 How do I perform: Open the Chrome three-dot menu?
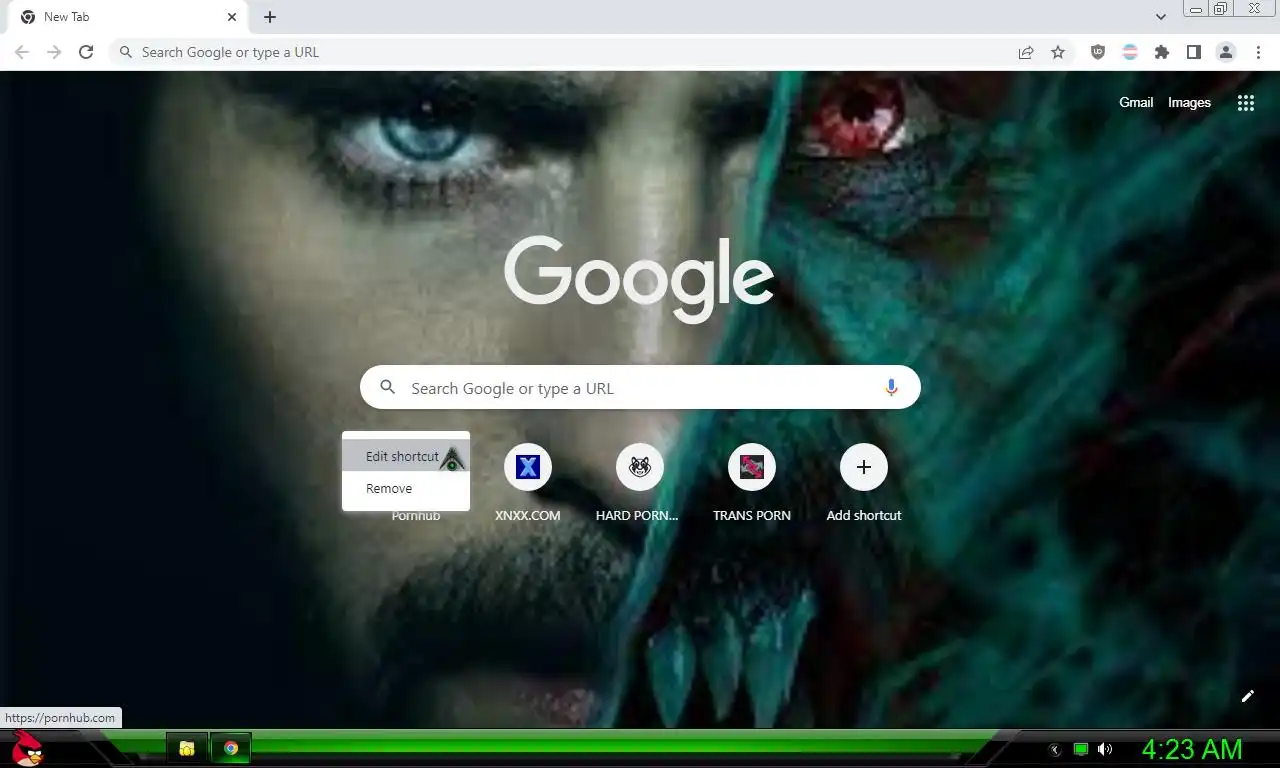[x=1258, y=52]
